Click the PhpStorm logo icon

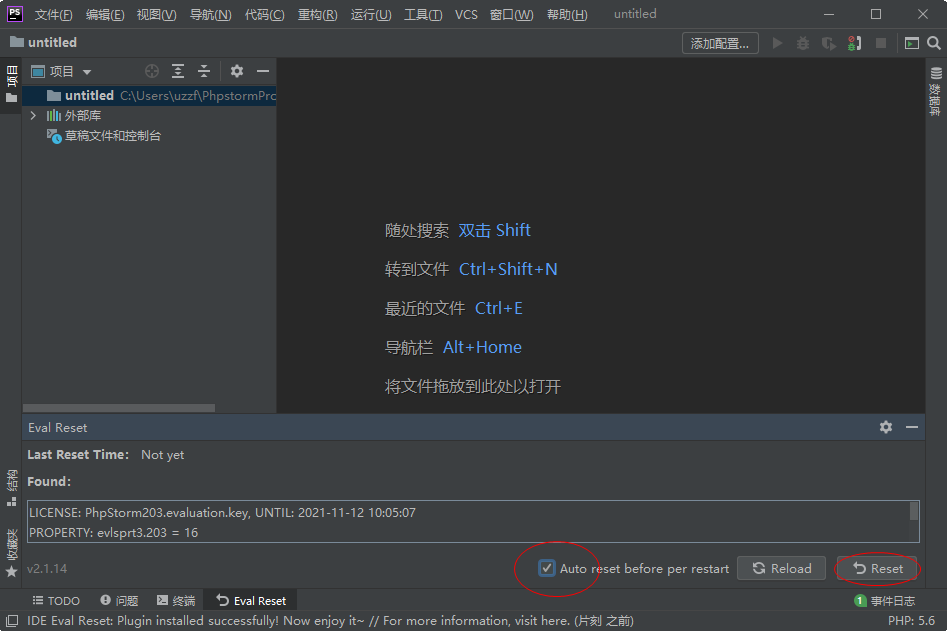tap(14, 13)
